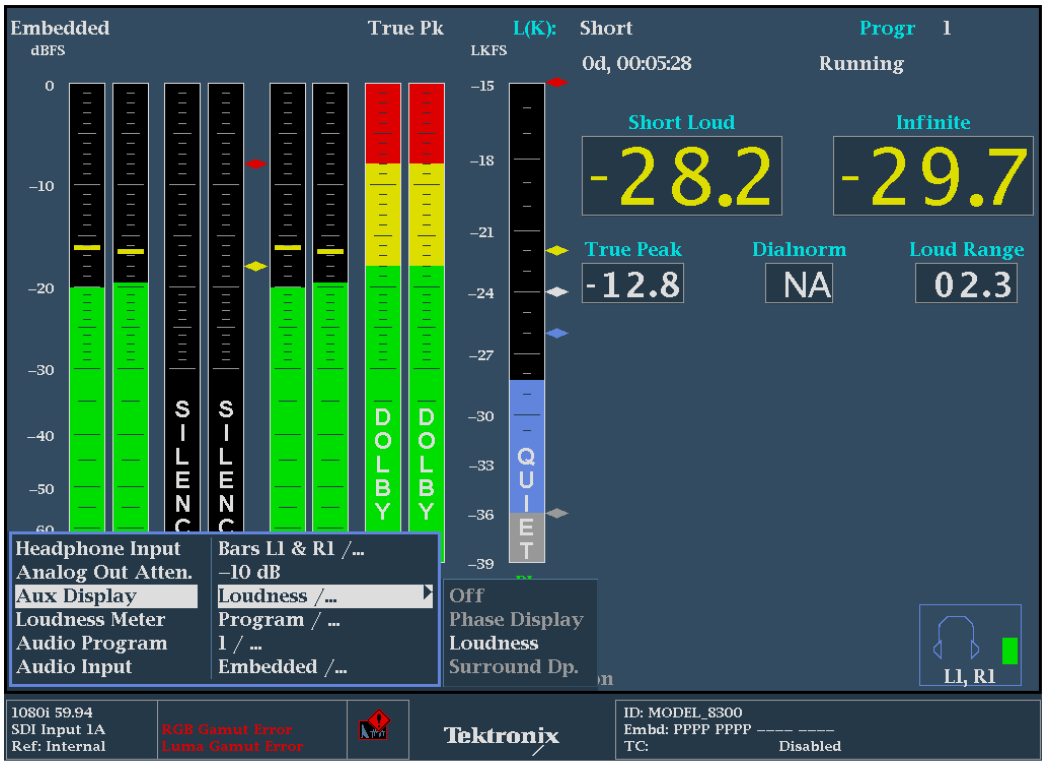Click the Tektronix logo
The width and height of the screenshot is (1045, 765).
coord(501,736)
